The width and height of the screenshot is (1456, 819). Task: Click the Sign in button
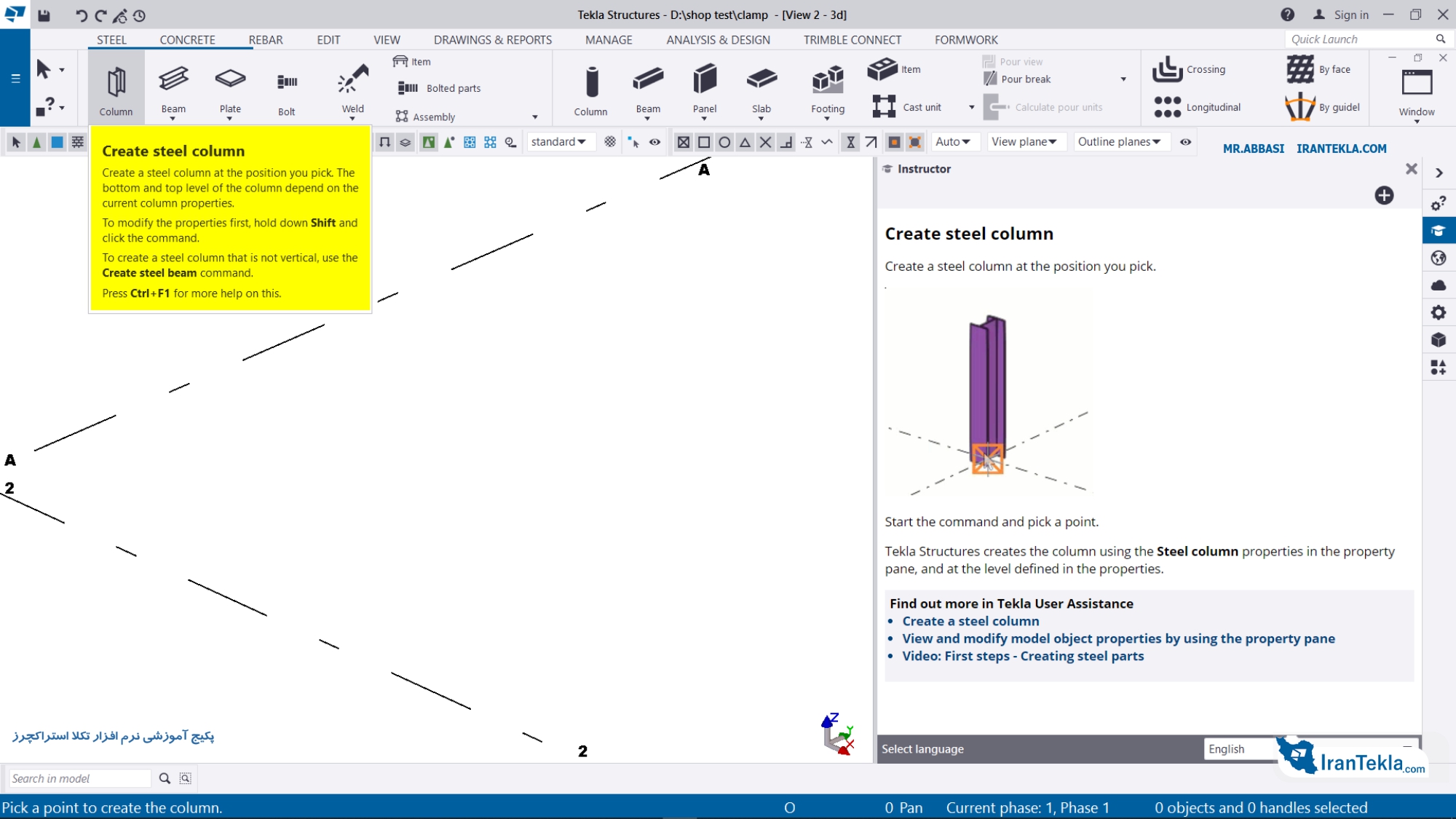tap(1341, 15)
